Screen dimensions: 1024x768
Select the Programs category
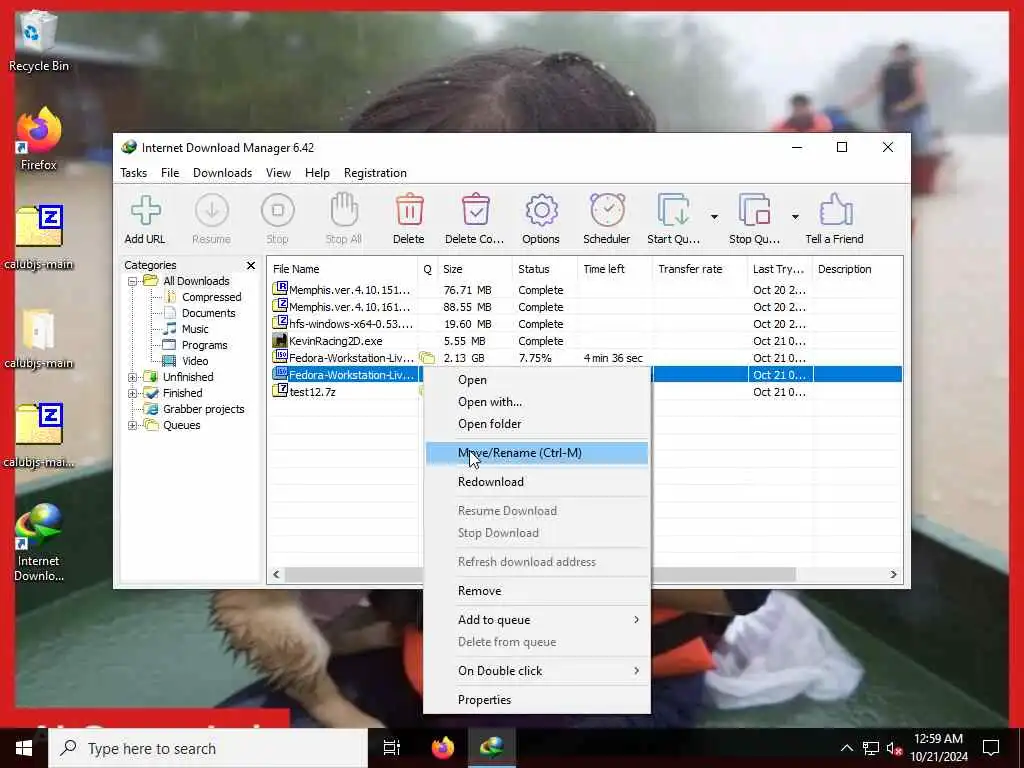tap(204, 345)
